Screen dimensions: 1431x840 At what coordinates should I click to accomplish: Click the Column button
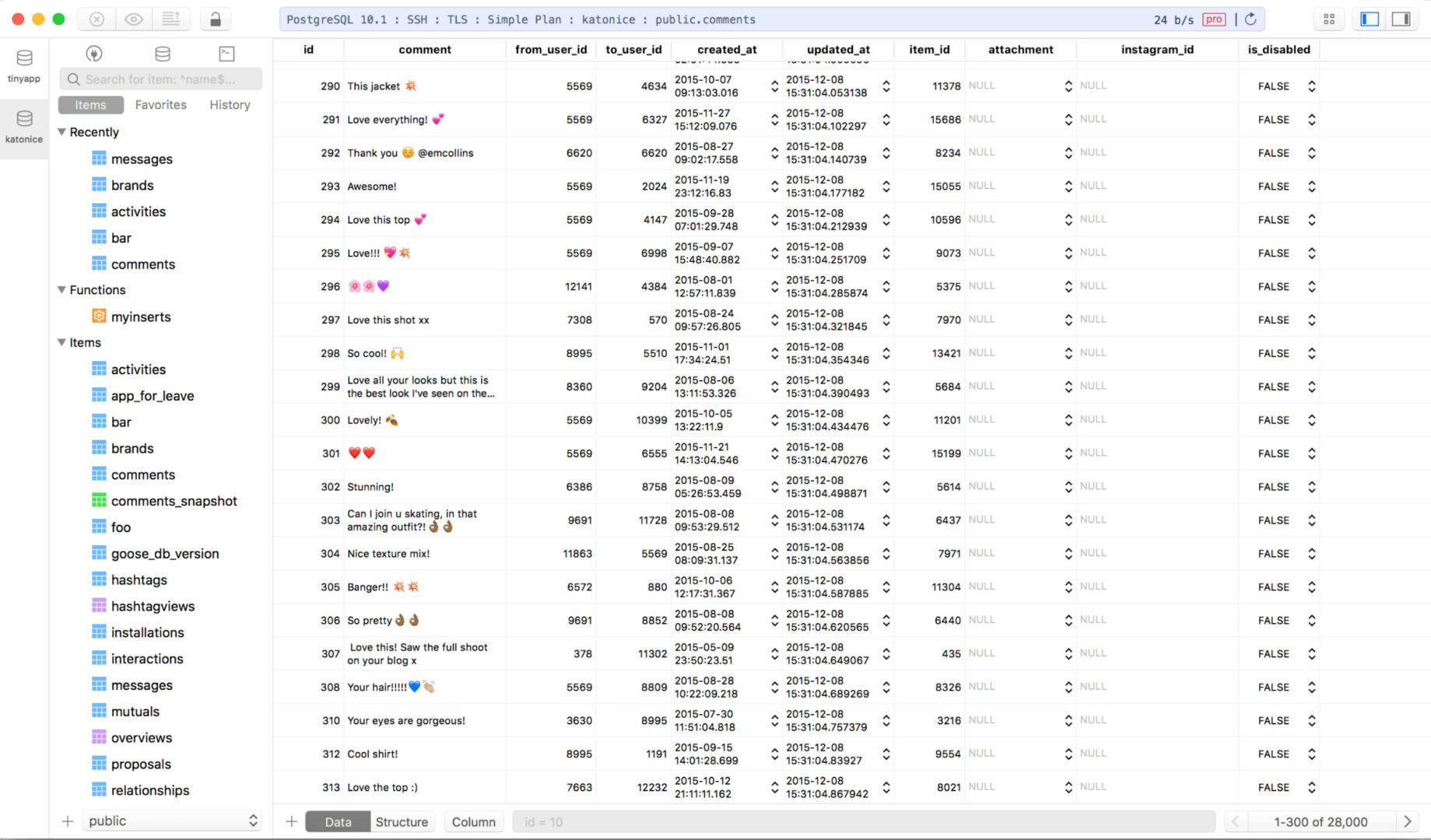click(x=474, y=822)
